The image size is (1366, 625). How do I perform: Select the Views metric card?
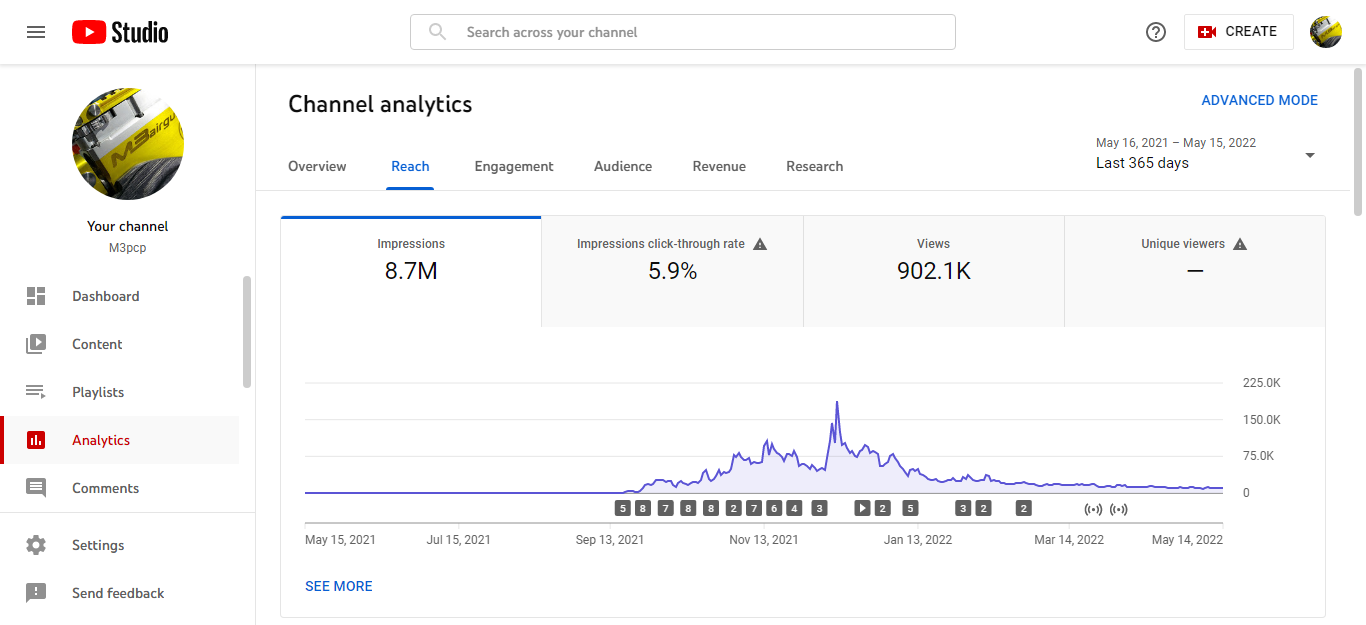point(933,260)
